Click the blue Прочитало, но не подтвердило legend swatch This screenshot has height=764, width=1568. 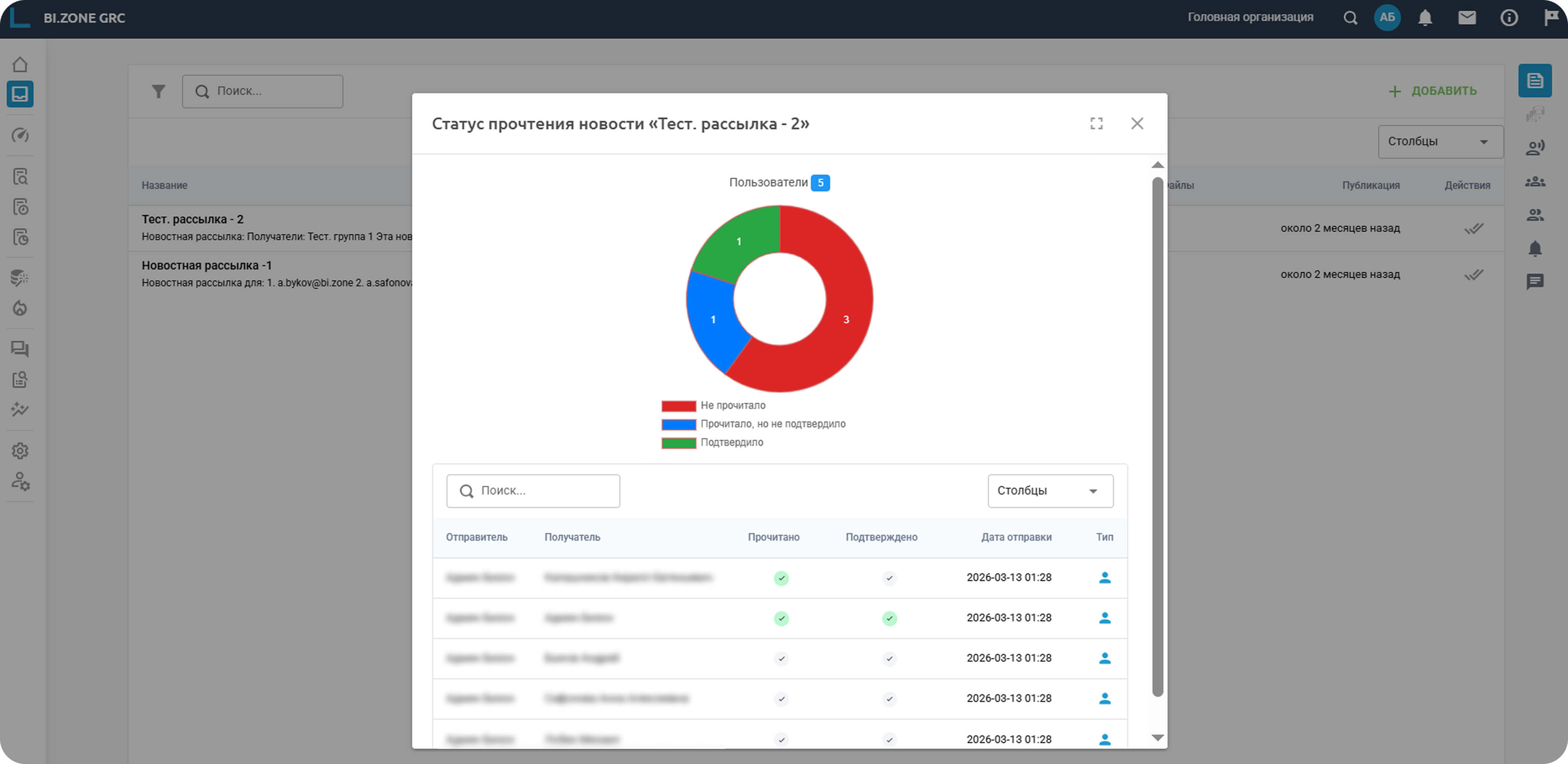click(679, 424)
